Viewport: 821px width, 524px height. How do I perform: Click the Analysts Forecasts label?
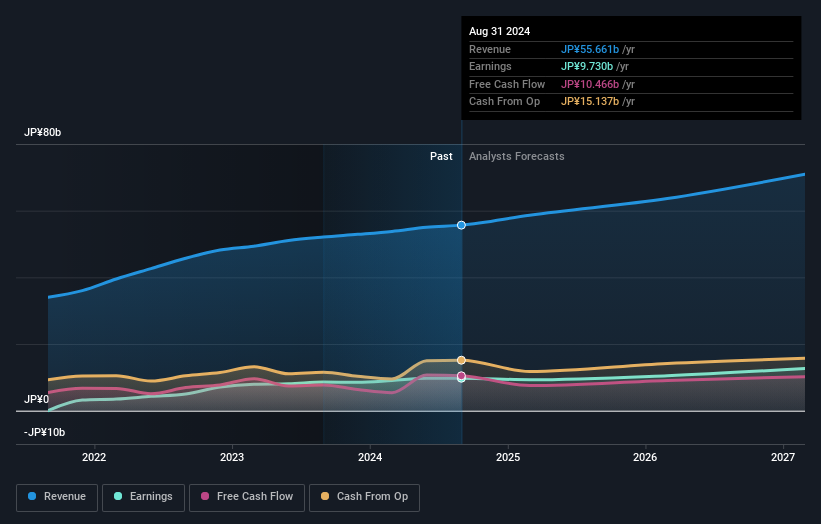[517, 156]
